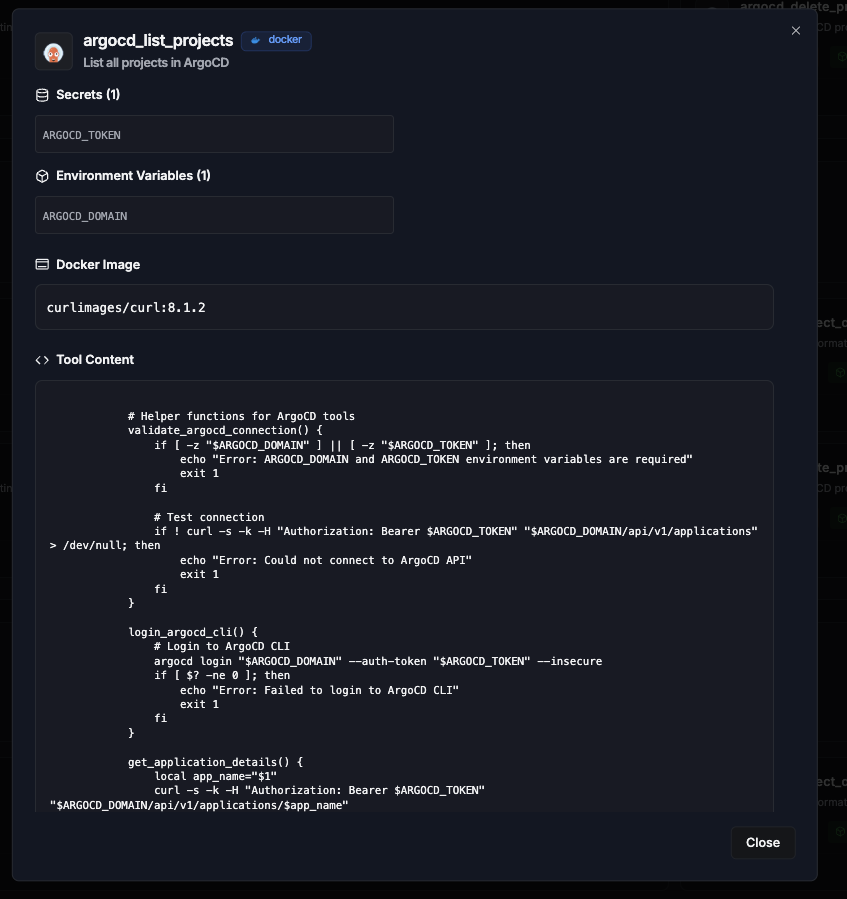This screenshot has width=847, height=899.
Task: Click the 'Environment Variables (1)' heading
Action: pos(133,175)
